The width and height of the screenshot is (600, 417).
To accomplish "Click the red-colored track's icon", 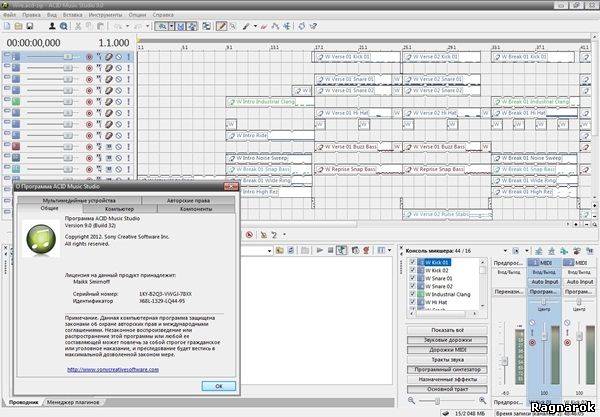I will pyautogui.click(x=16, y=146).
